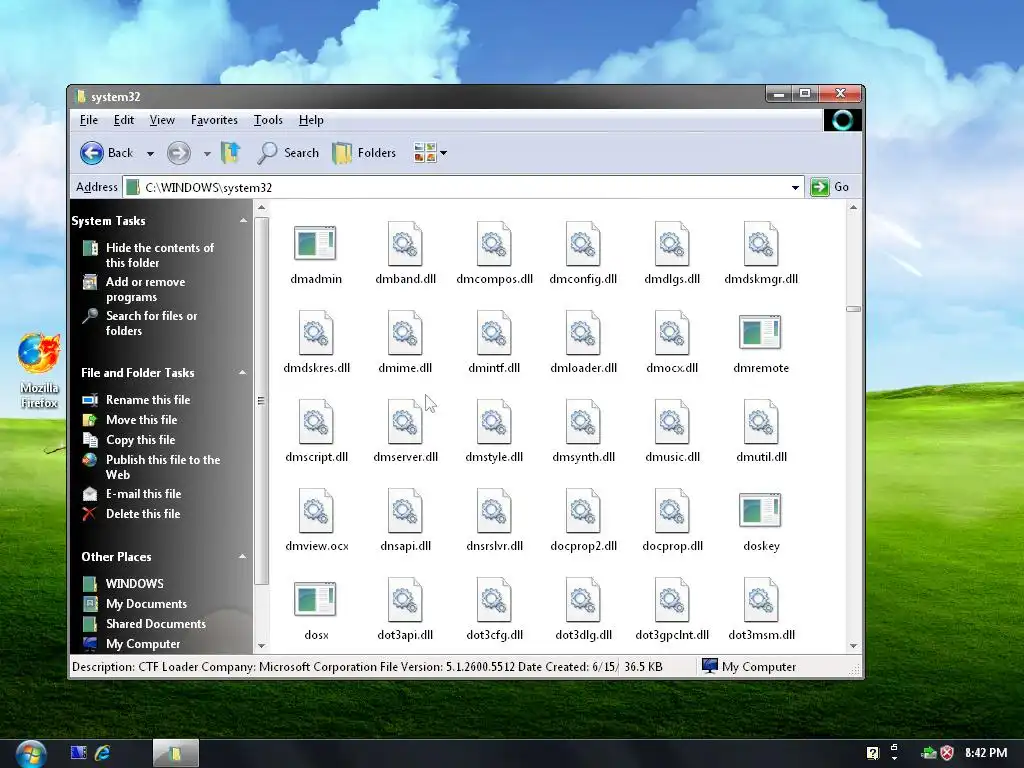The width and height of the screenshot is (1024, 768).
Task: Open the File menu
Action: coord(89,120)
